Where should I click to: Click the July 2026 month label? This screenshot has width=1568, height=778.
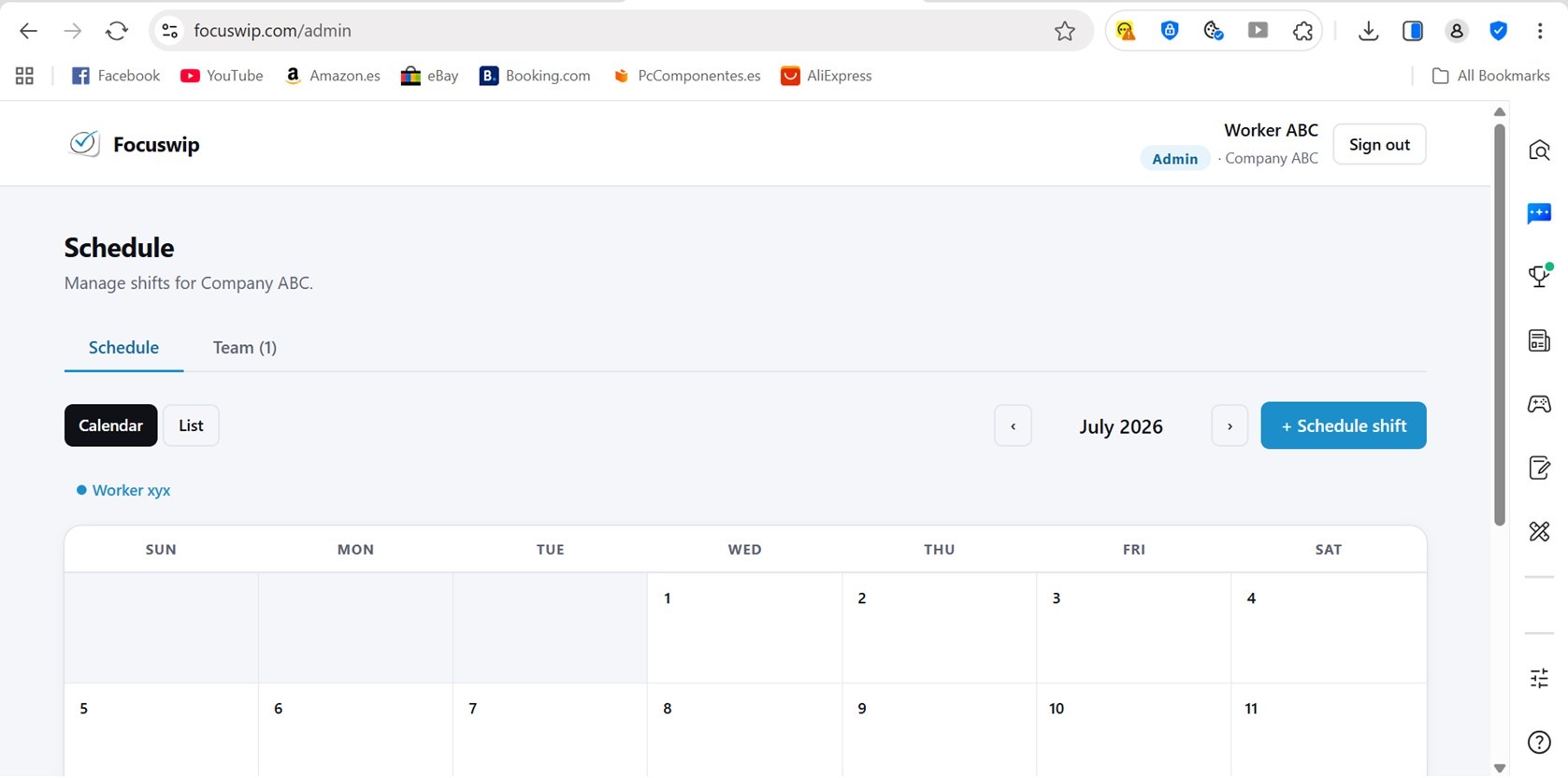click(1121, 426)
